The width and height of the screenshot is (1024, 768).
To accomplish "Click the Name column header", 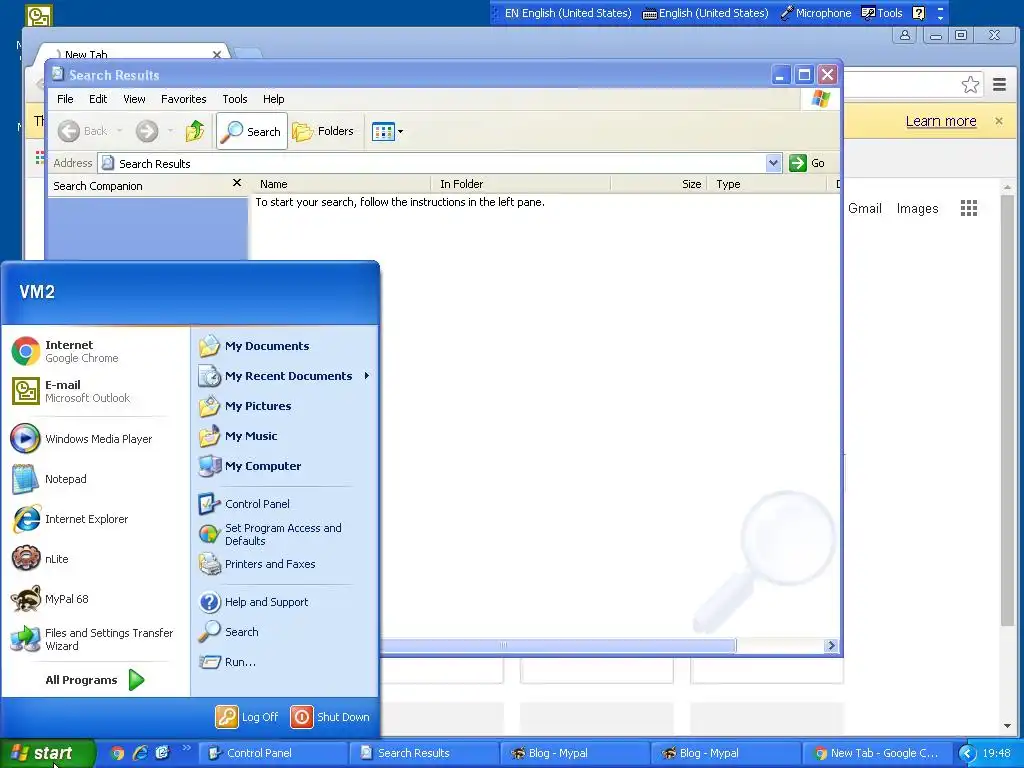I will (341, 184).
